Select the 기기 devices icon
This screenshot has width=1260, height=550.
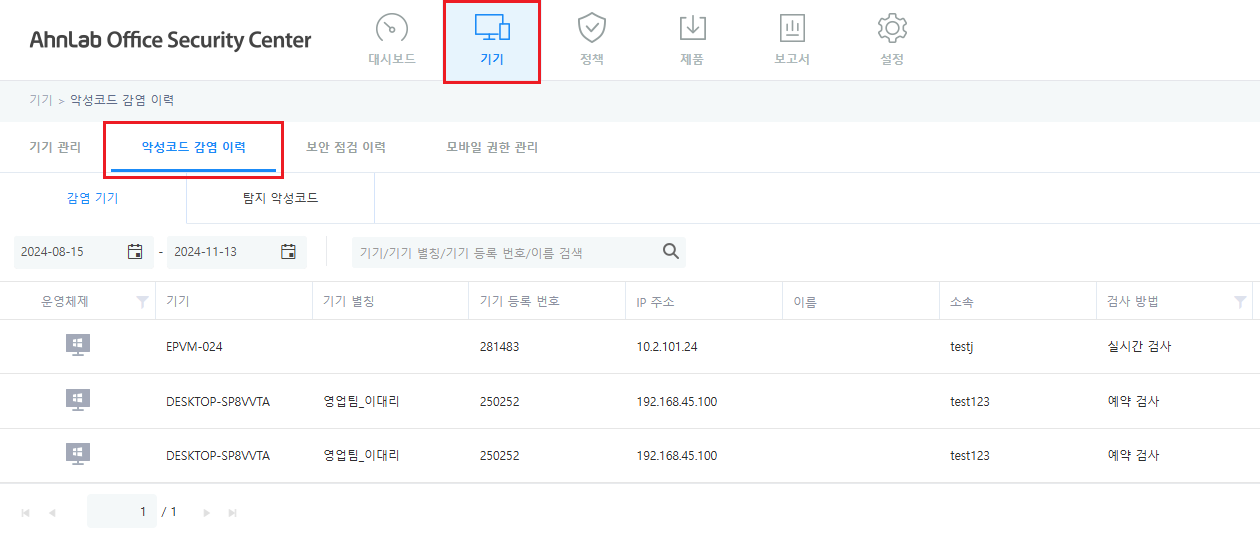[x=491, y=28]
